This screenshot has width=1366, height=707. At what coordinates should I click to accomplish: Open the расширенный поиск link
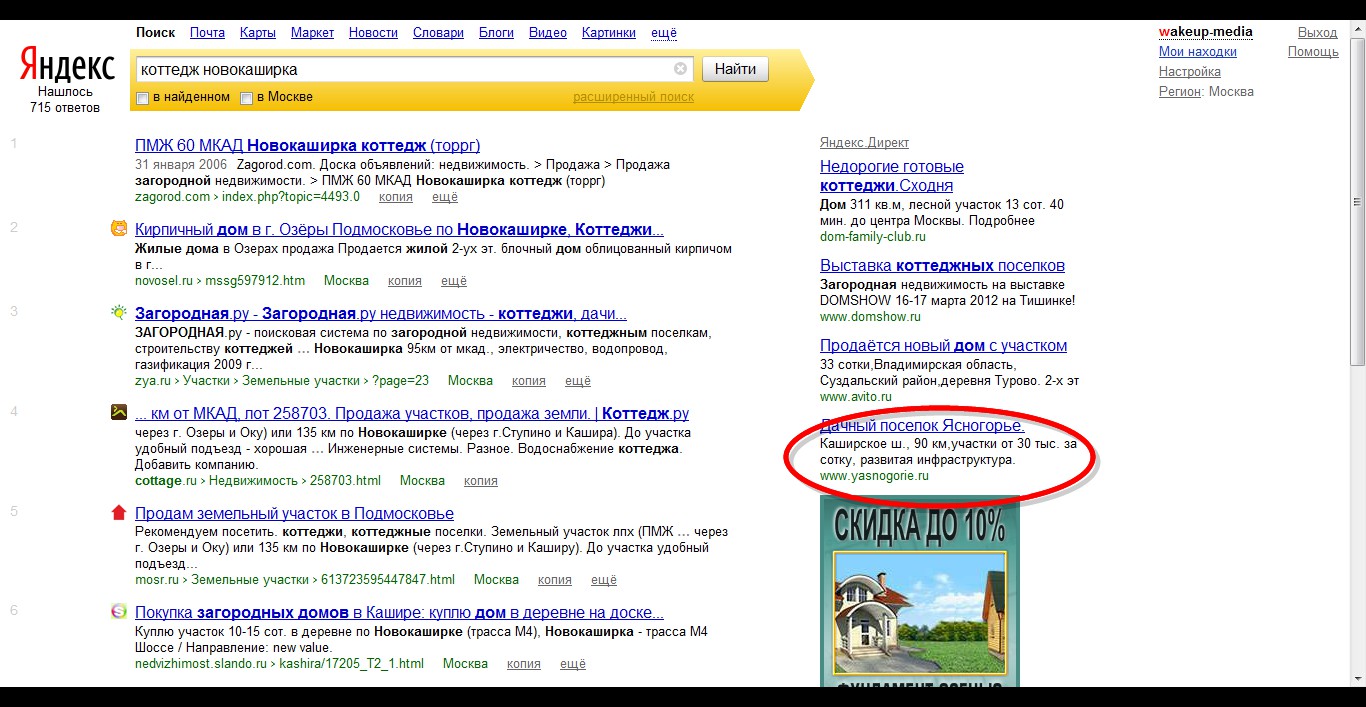[x=633, y=97]
